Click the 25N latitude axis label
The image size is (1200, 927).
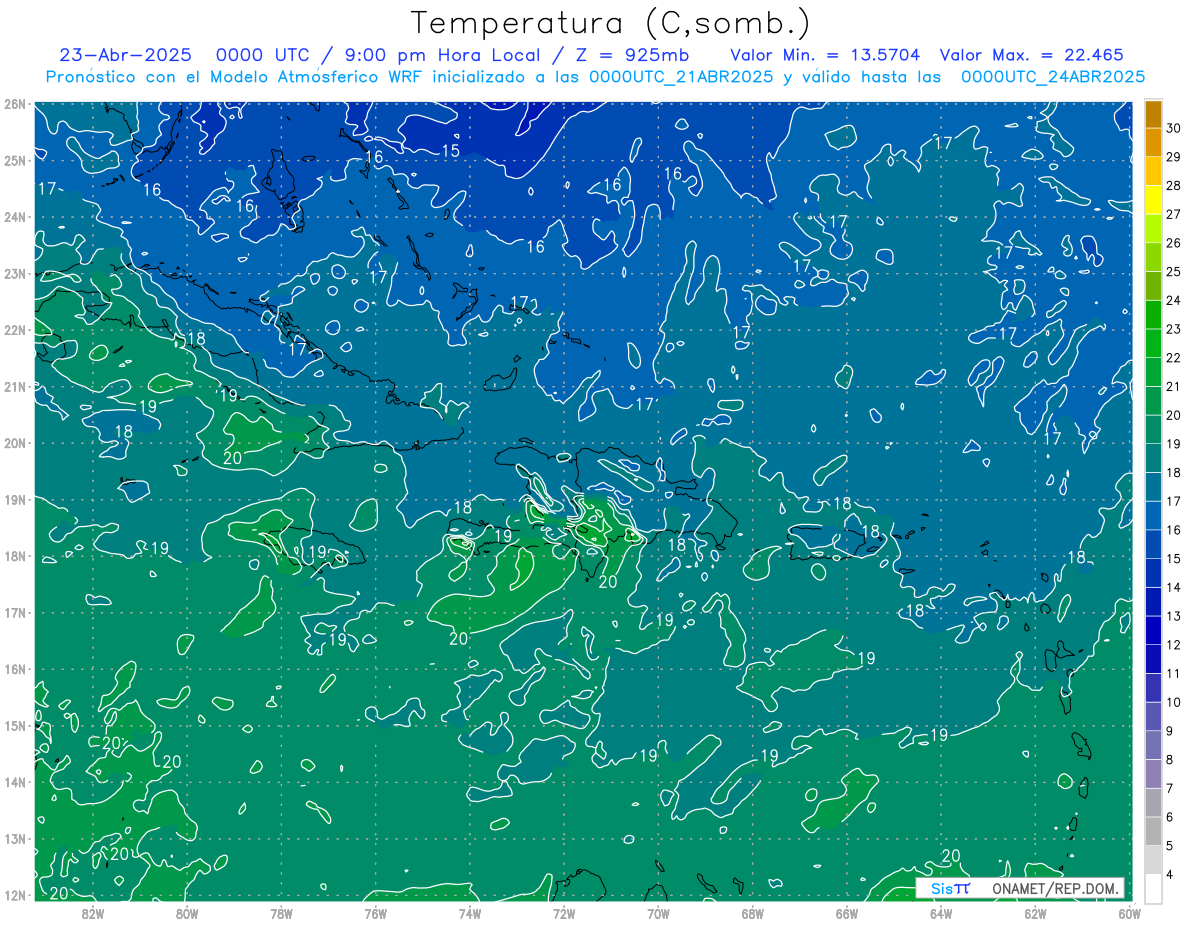click(x=14, y=161)
